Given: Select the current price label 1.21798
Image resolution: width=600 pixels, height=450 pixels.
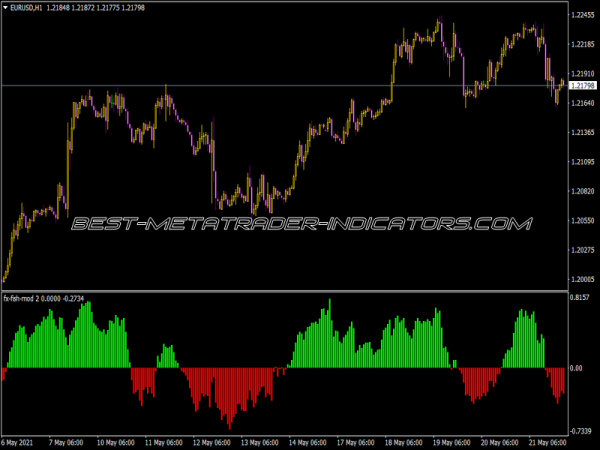Looking at the screenshot, I should click(x=583, y=85).
